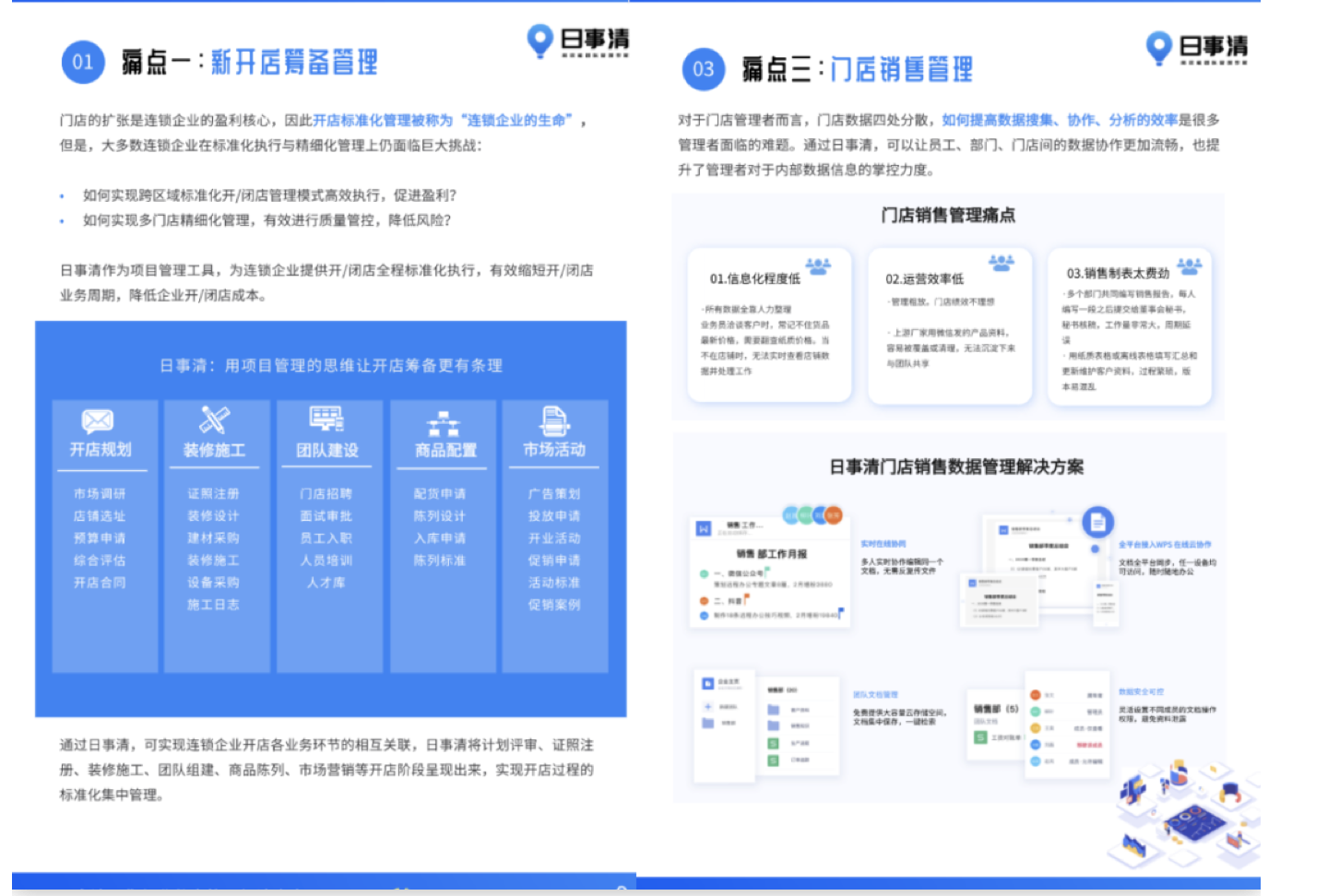Click the banner title 日事清：用项目管理的思维让开店筹备更有条理
The height and width of the screenshot is (896, 1328).
click(331, 366)
